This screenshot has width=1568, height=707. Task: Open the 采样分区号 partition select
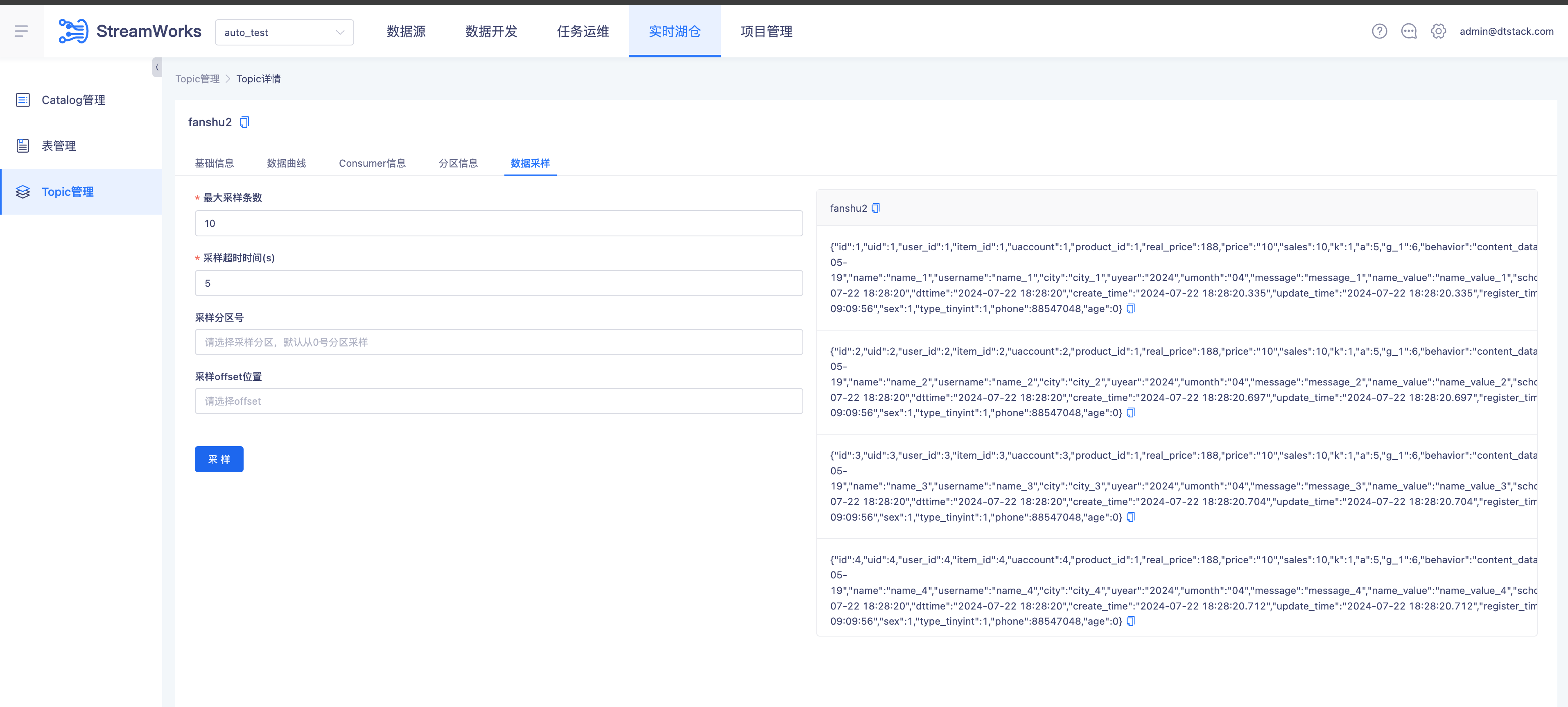(x=499, y=342)
